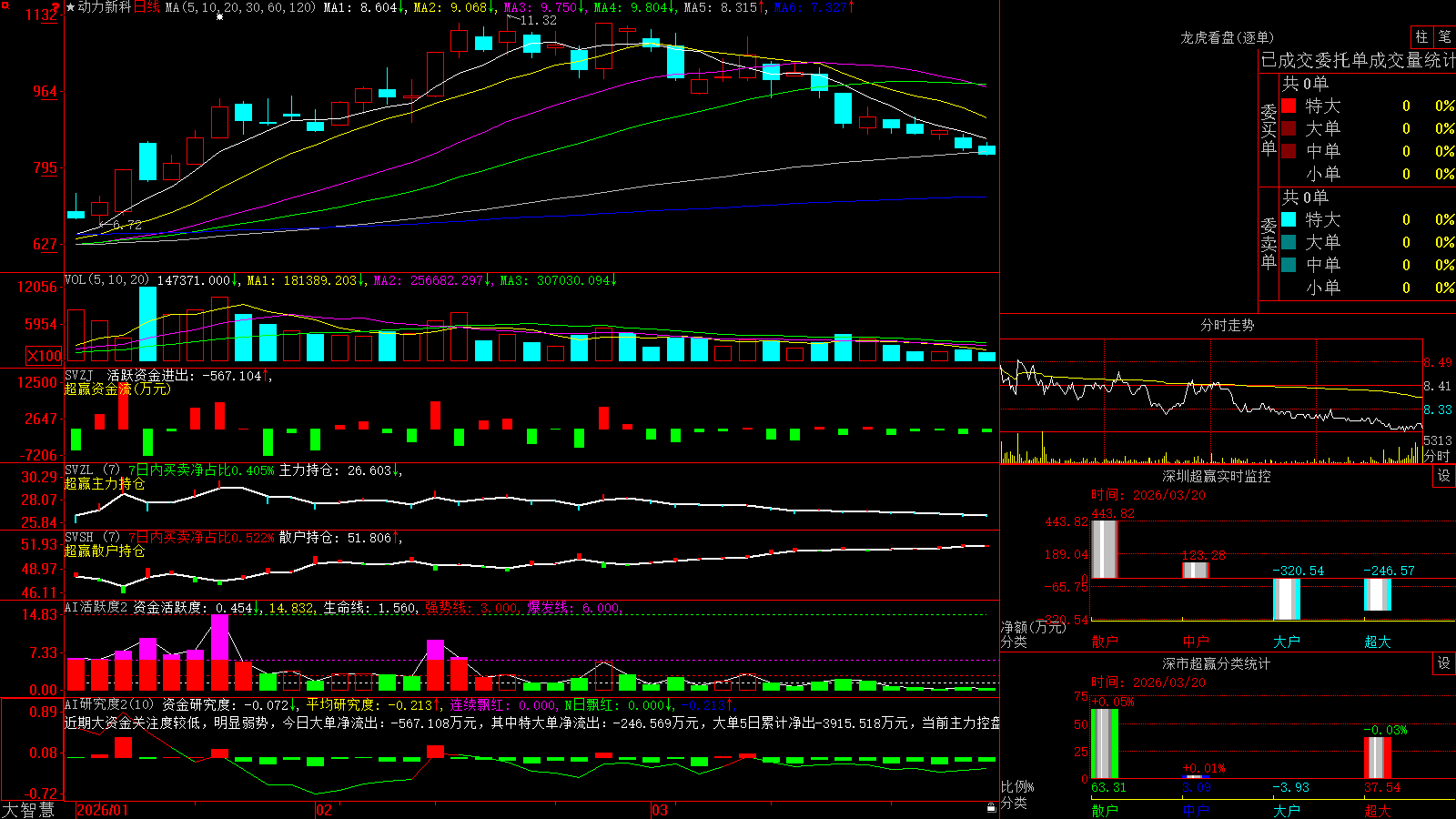Click the cyan 特大 sell-order color square

(1289, 219)
